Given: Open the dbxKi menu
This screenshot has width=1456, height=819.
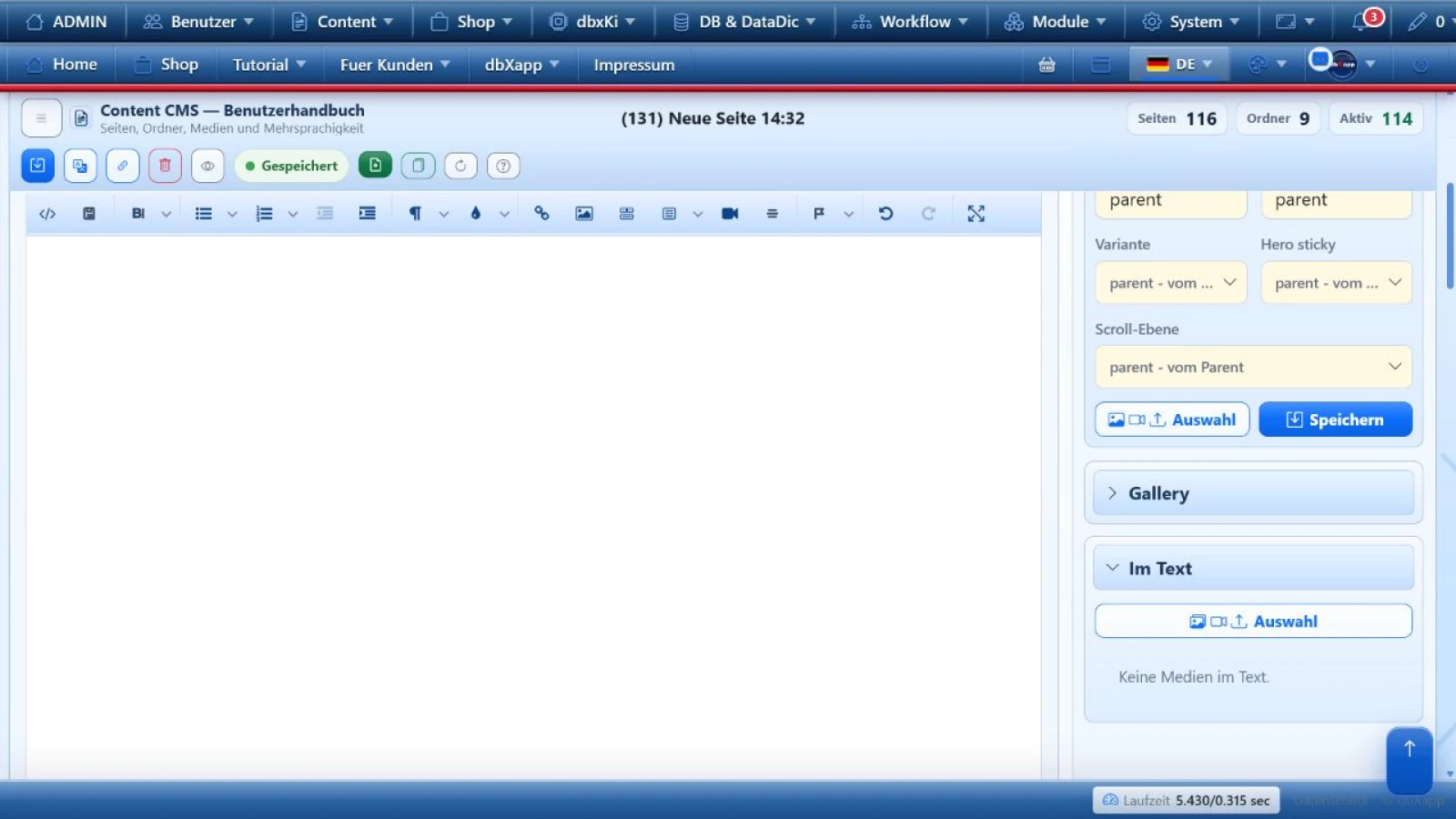Looking at the screenshot, I should pyautogui.click(x=592, y=21).
